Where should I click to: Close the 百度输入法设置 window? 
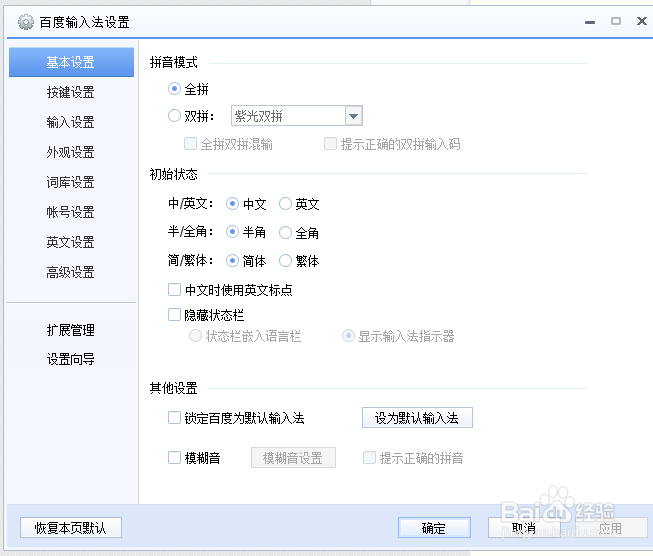[642, 21]
